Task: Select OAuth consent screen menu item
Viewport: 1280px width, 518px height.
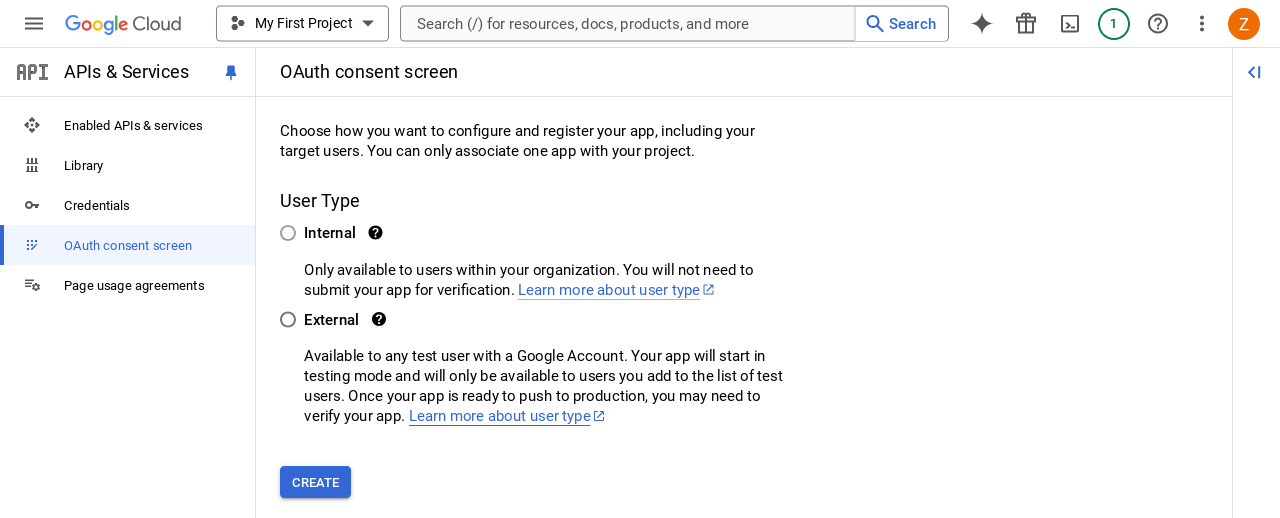Action: tap(128, 245)
